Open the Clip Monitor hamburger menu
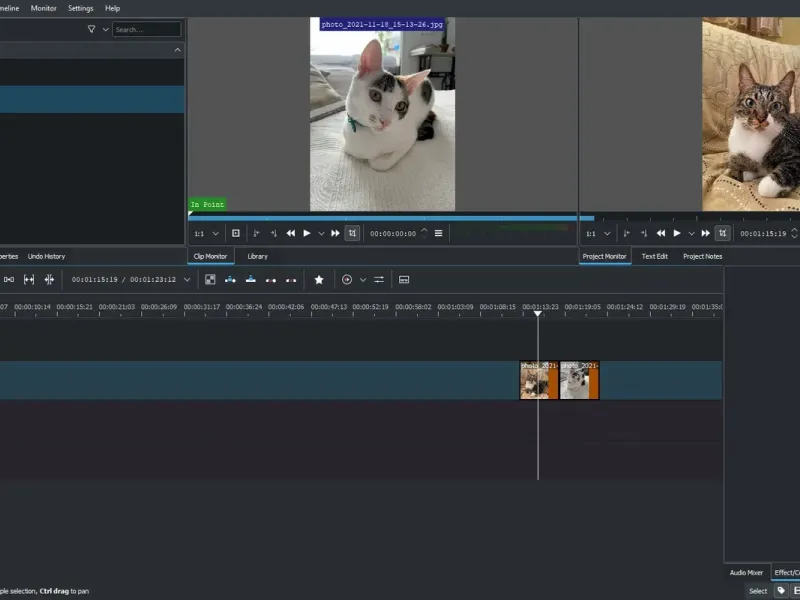This screenshot has height=600, width=800. tap(438, 233)
